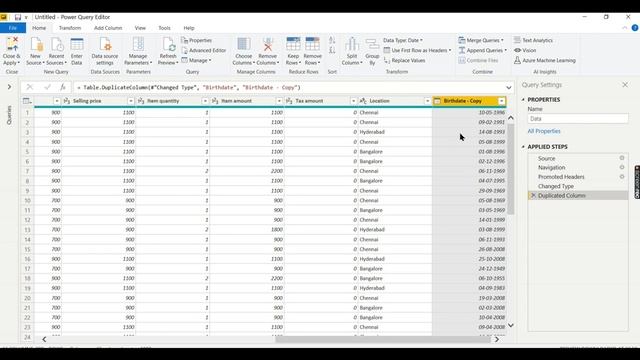
Task: Open the Data Type: Date dropdown
Action: coord(402,40)
